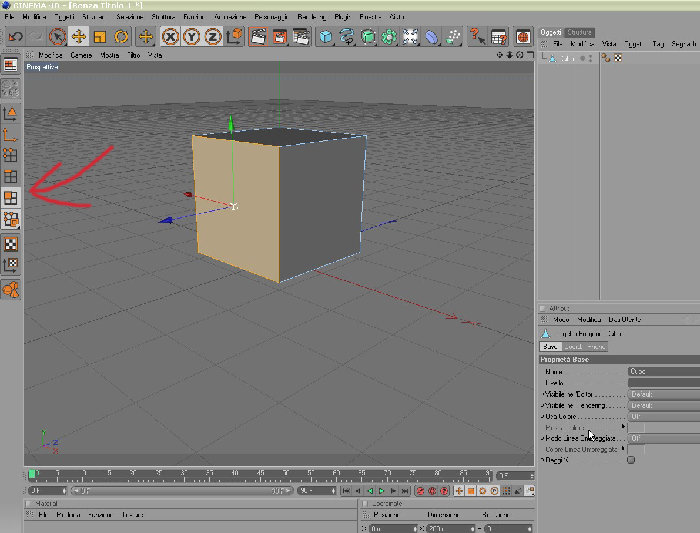Open the spline drawing tools icon
Screen dimensions: 700x533
[x=347, y=37]
